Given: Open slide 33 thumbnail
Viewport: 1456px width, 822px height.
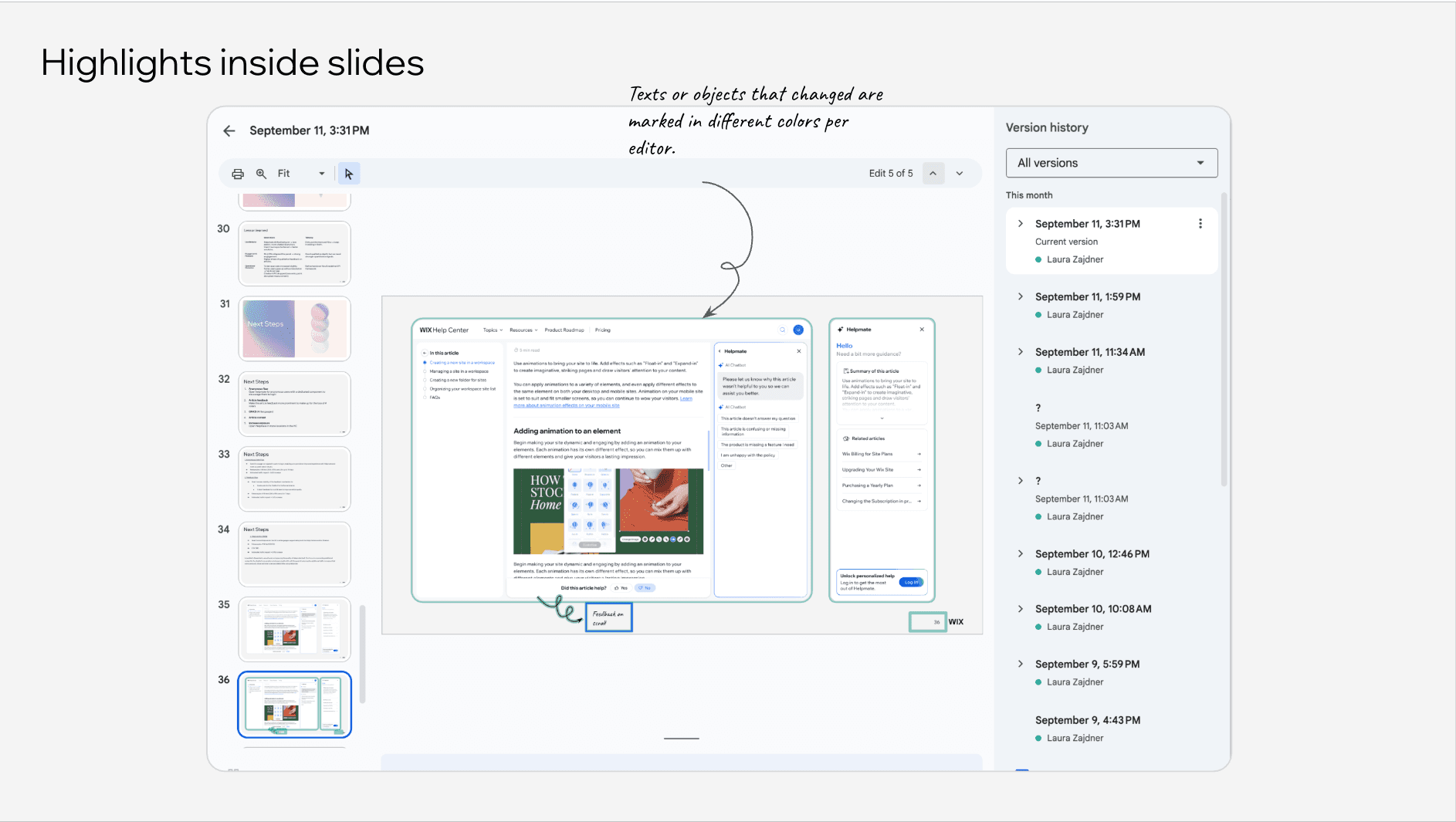Looking at the screenshot, I should (x=295, y=479).
